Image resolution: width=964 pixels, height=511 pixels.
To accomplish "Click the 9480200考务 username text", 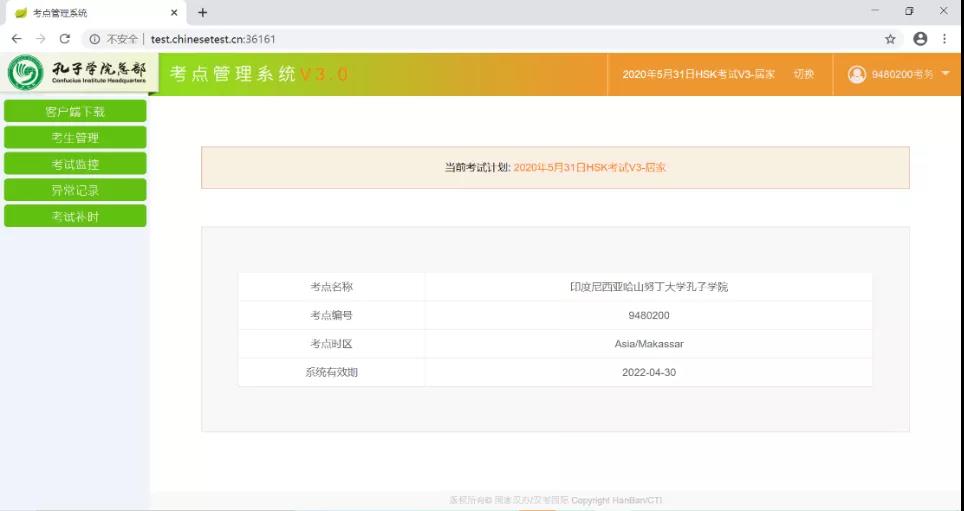I will coord(902,74).
